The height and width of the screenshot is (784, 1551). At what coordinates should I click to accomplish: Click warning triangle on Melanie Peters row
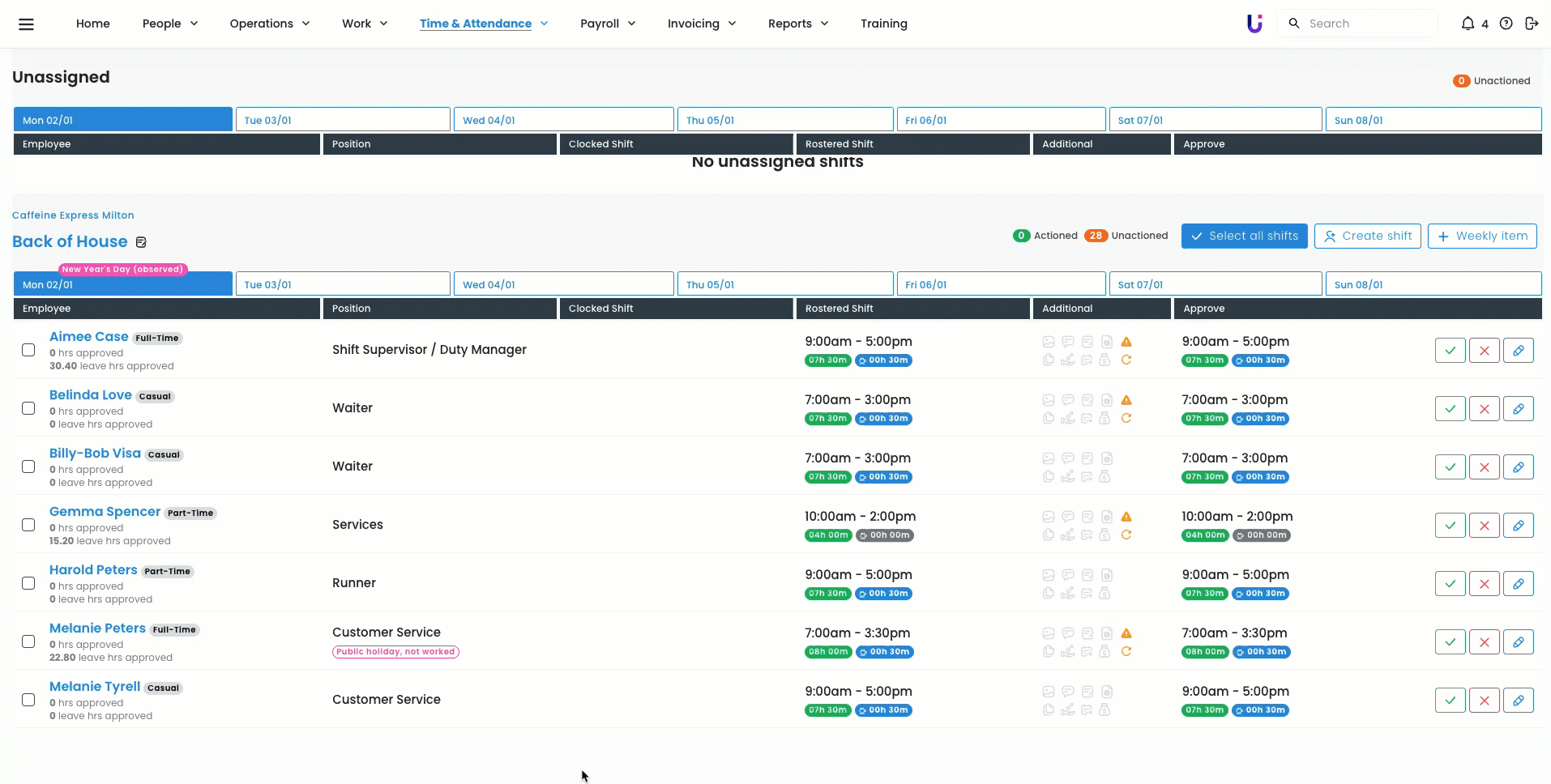click(1126, 633)
